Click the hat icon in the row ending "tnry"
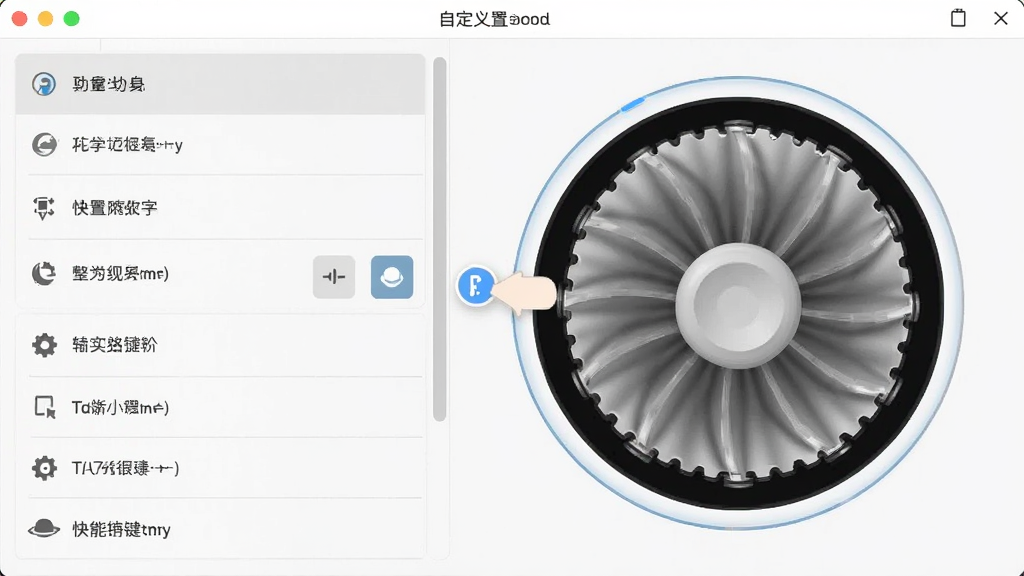This screenshot has width=1024, height=576. click(x=44, y=528)
